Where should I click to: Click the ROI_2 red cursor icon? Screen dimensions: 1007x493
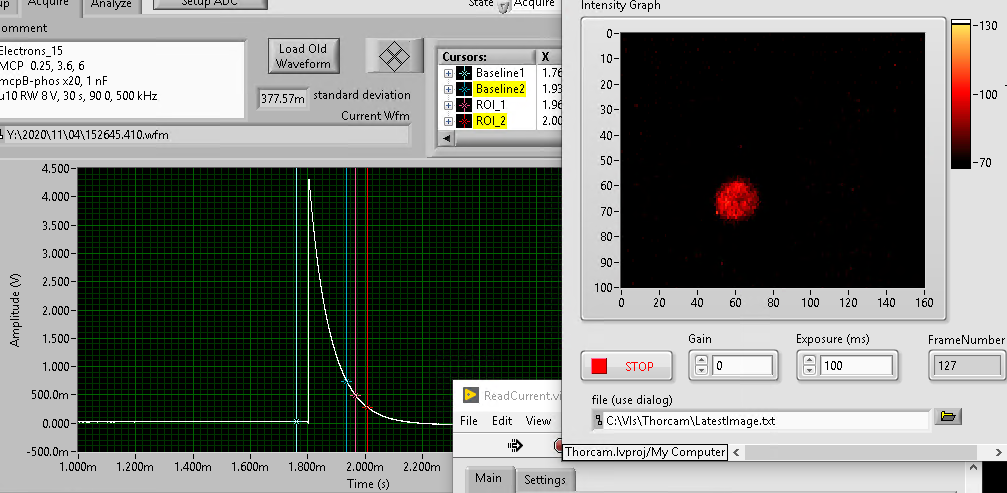(464, 121)
